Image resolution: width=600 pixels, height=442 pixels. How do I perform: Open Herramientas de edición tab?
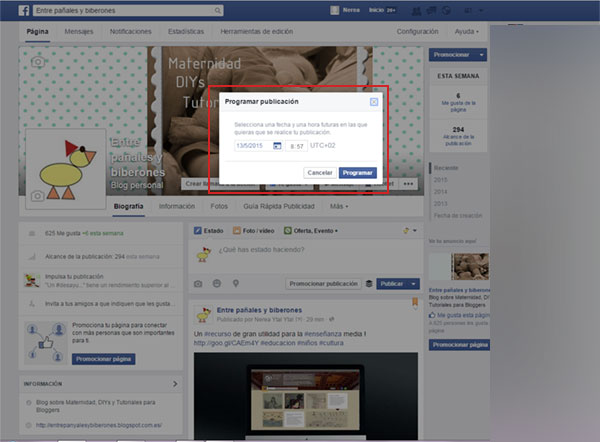[256, 31]
